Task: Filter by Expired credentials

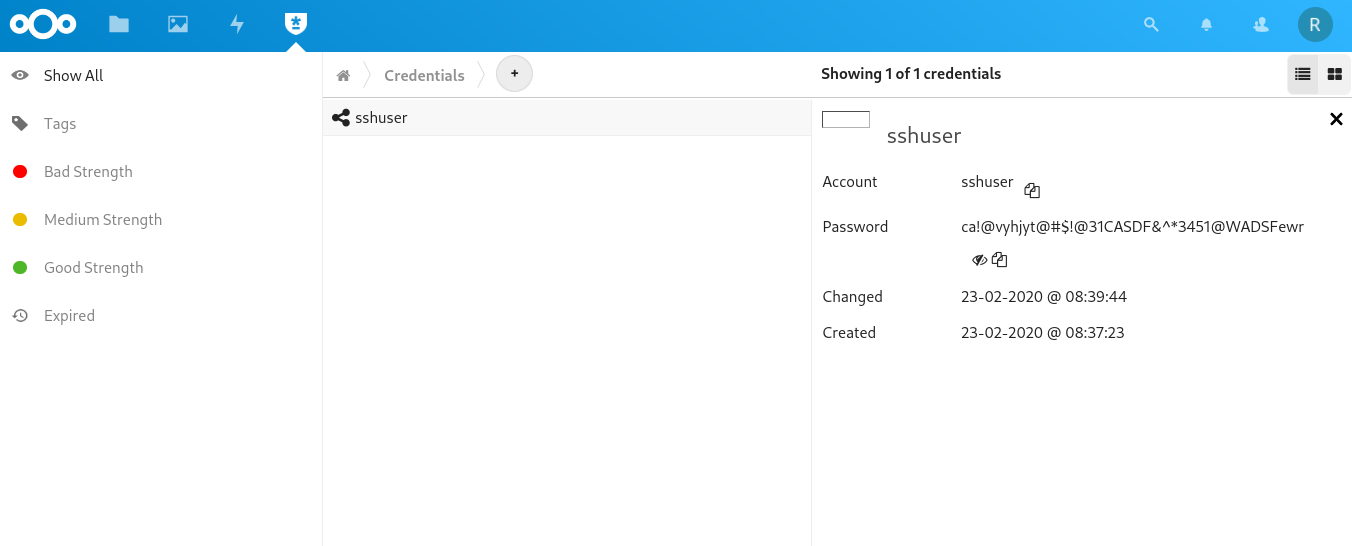Action: point(69,316)
